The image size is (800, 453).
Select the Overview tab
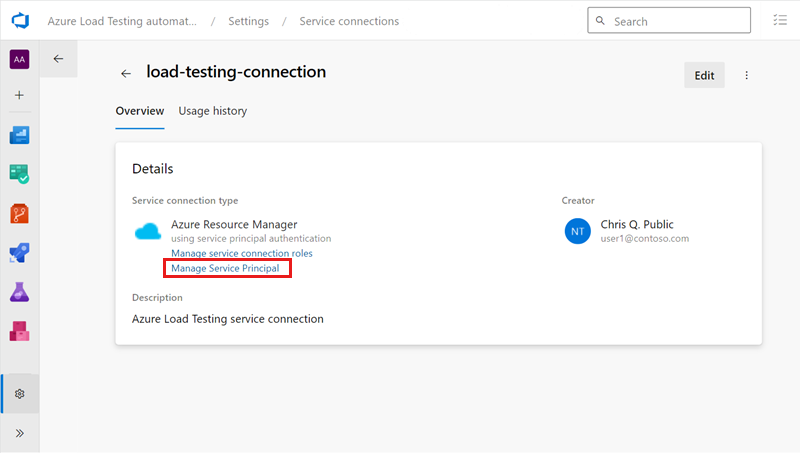[x=140, y=111]
